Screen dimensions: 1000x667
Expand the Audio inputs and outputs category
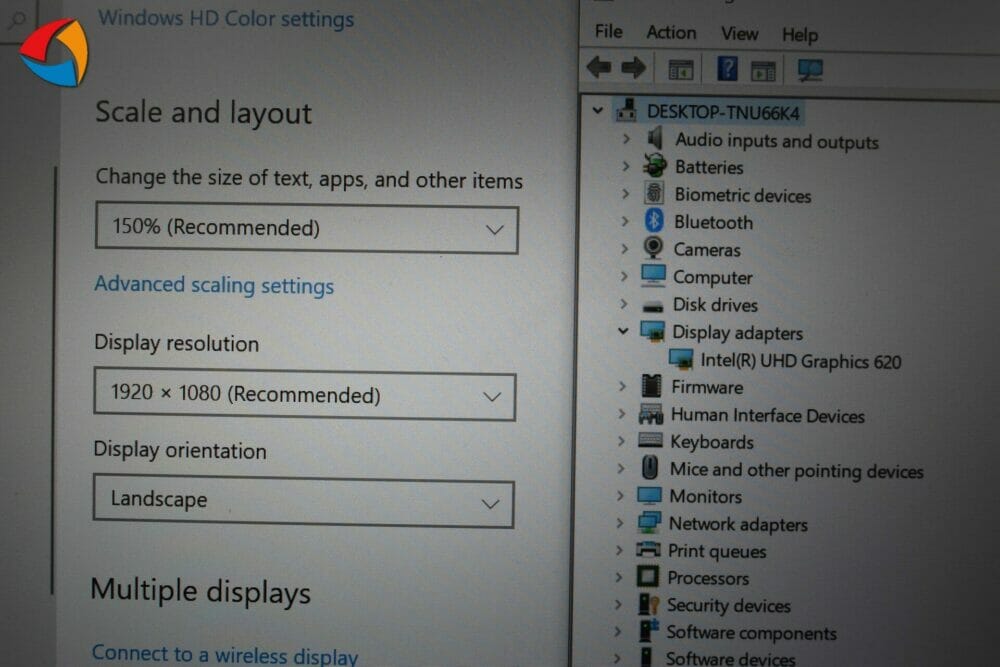[x=626, y=138]
